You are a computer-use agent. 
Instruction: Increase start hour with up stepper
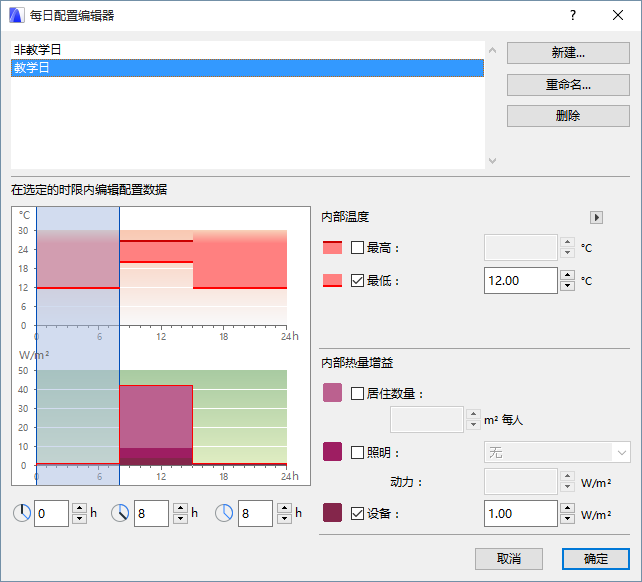point(79,508)
